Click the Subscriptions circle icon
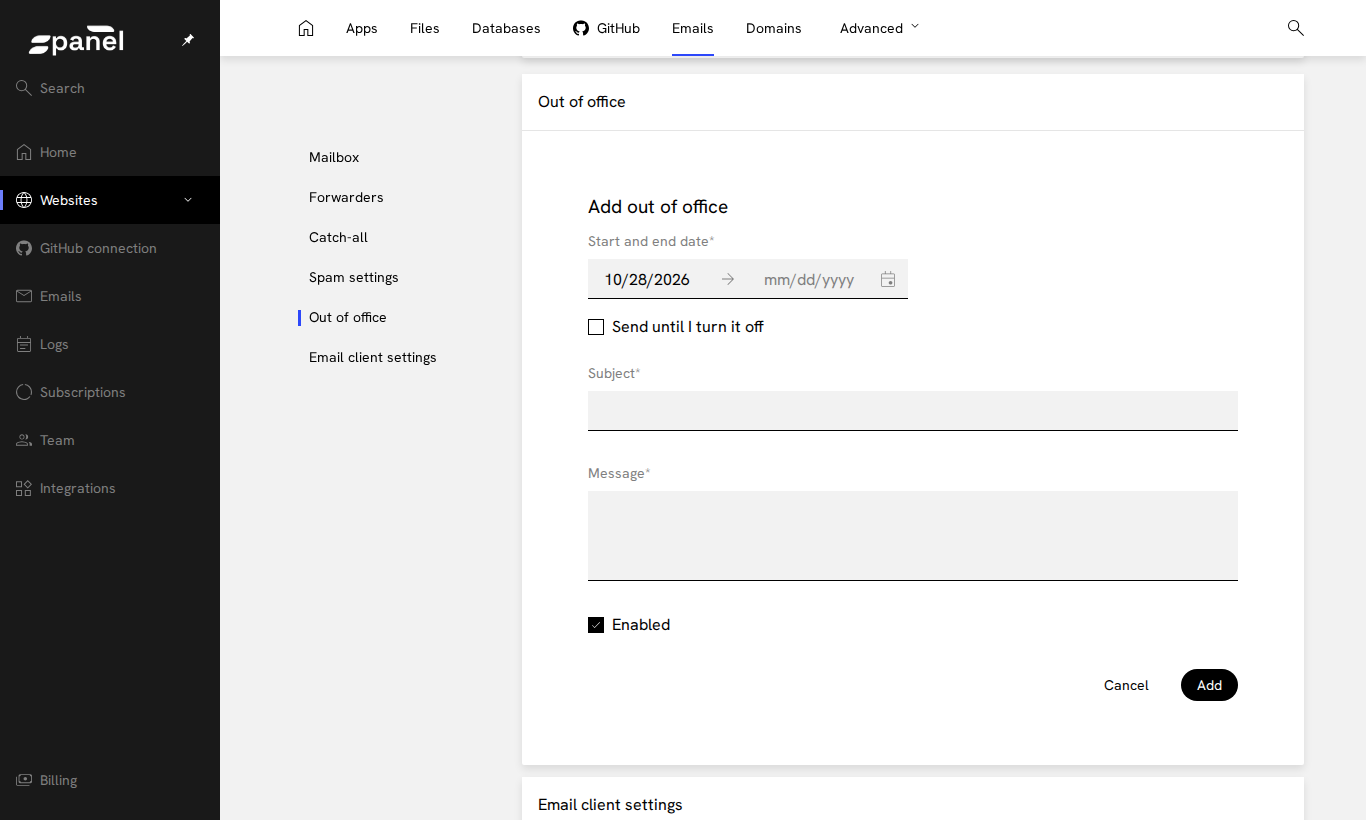 tap(24, 392)
